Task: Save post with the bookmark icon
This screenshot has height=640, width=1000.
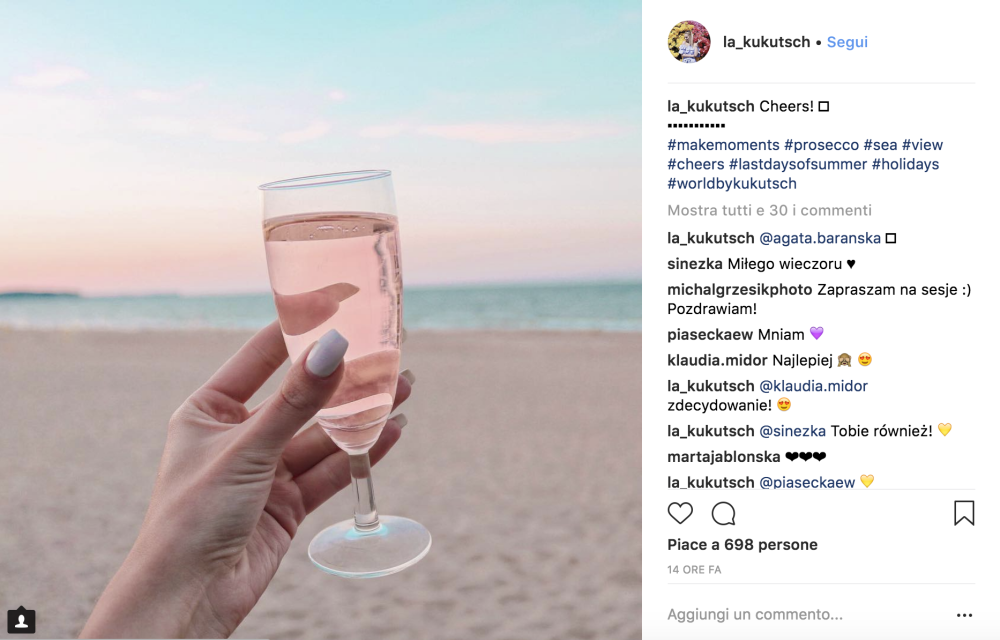Action: point(964,514)
